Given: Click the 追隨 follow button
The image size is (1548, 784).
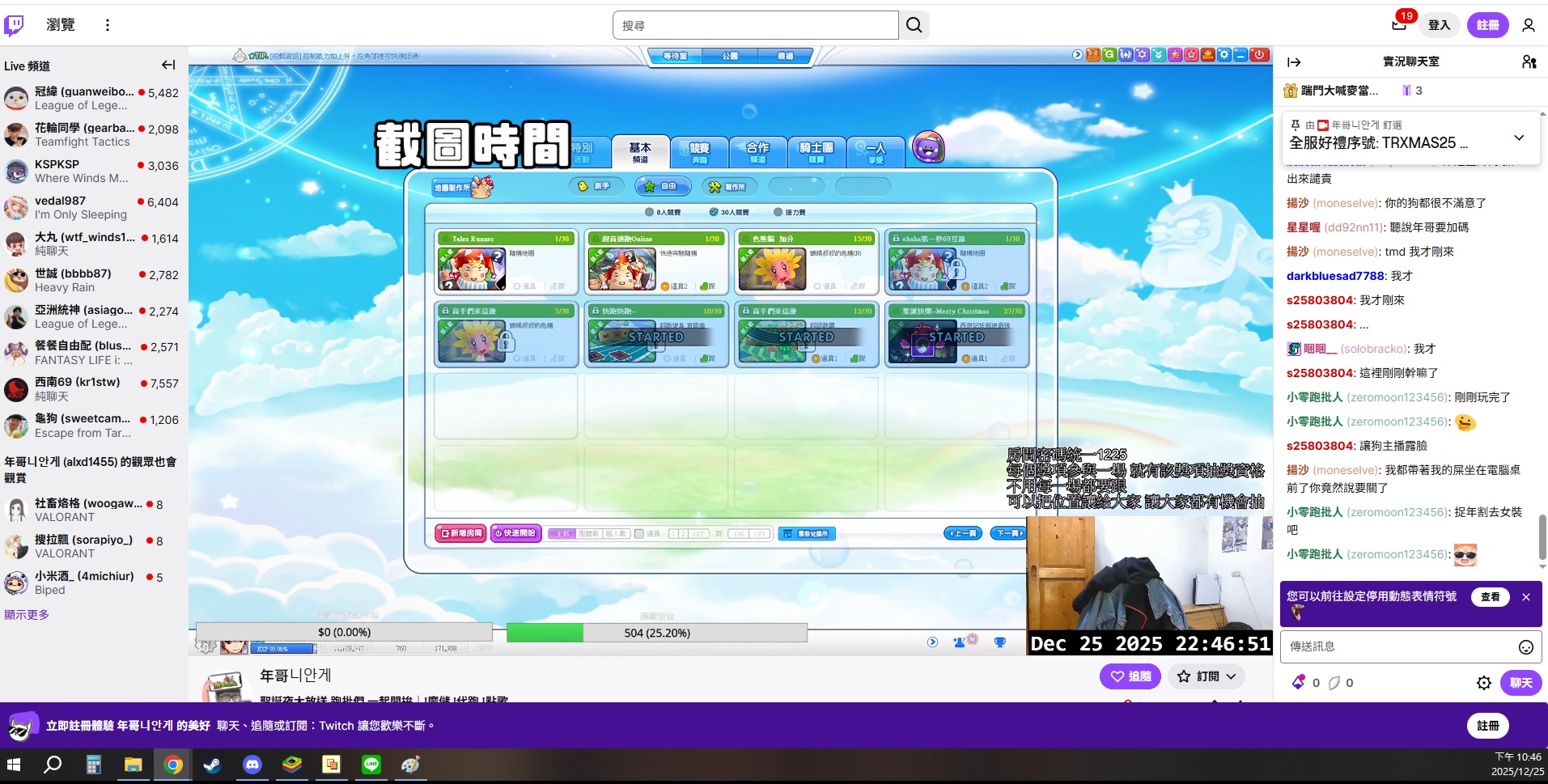Looking at the screenshot, I should click(1130, 676).
